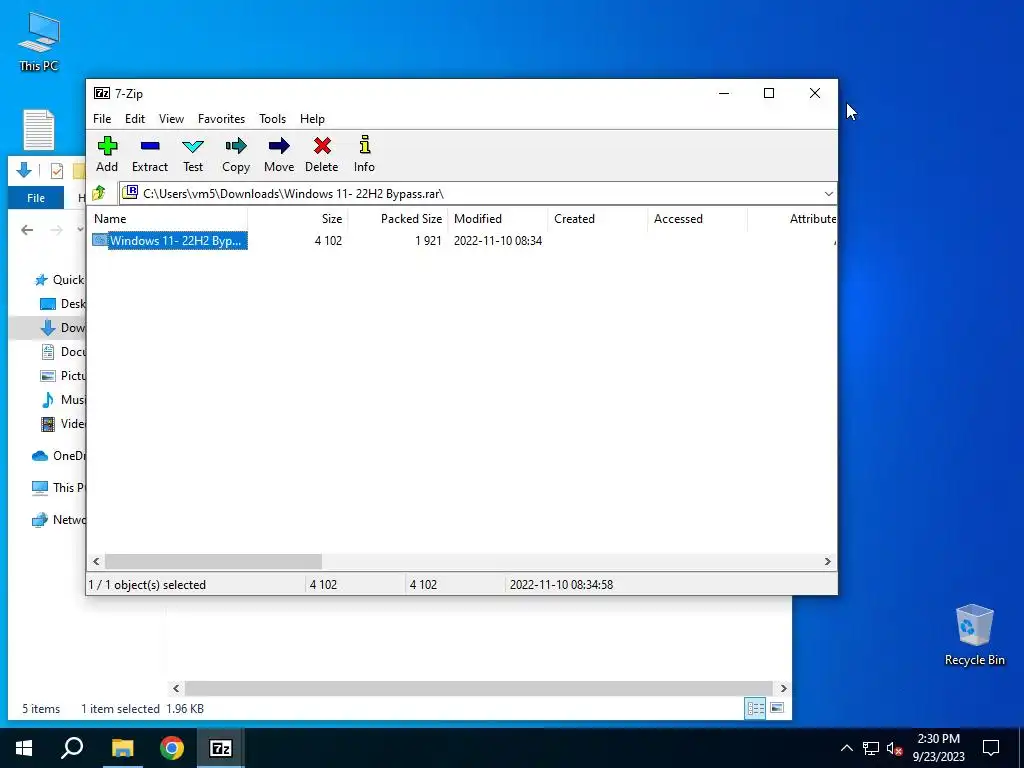
Task: Run Test on the archive
Action: (193, 146)
